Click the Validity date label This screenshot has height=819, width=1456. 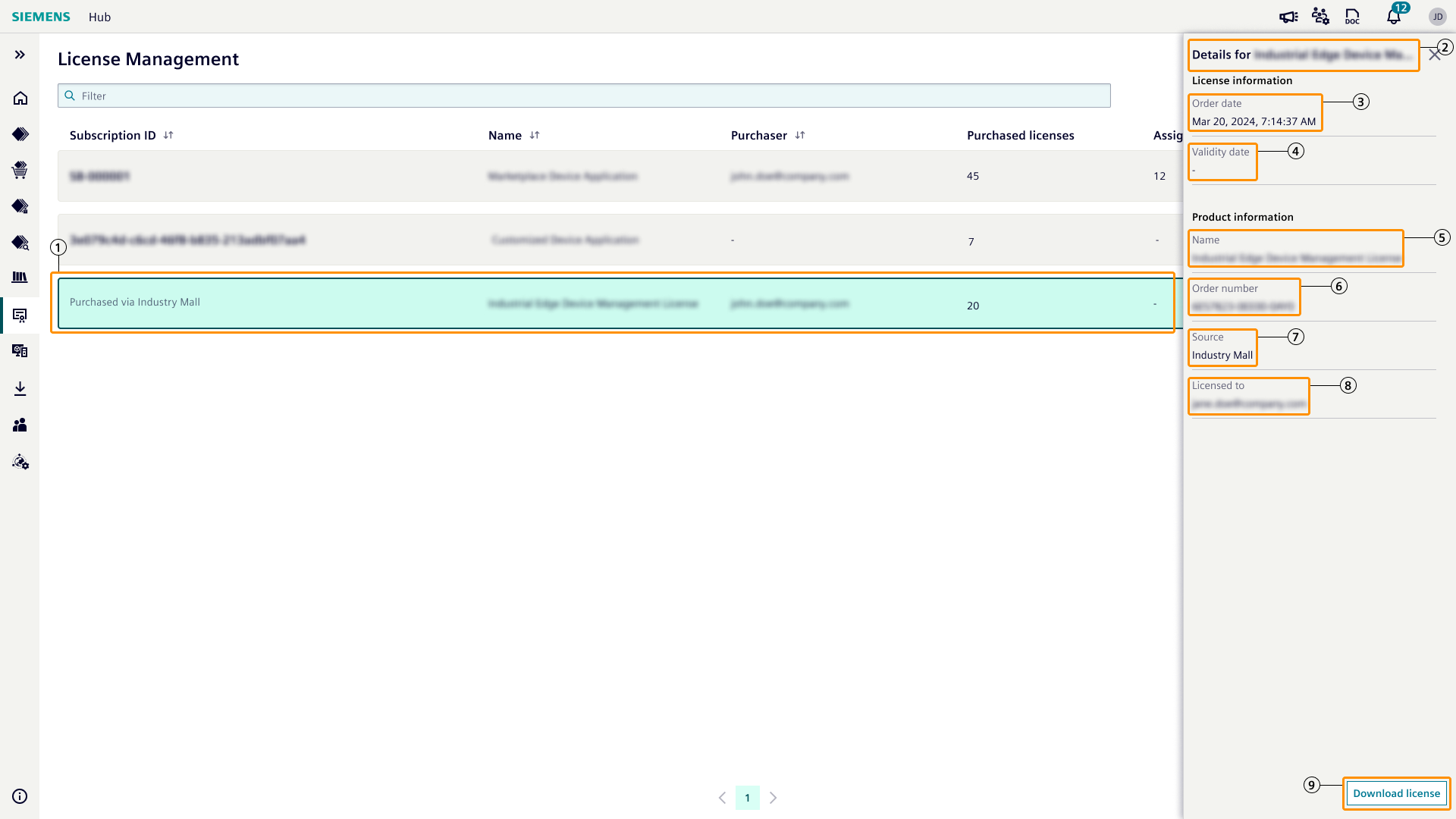point(1220,152)
